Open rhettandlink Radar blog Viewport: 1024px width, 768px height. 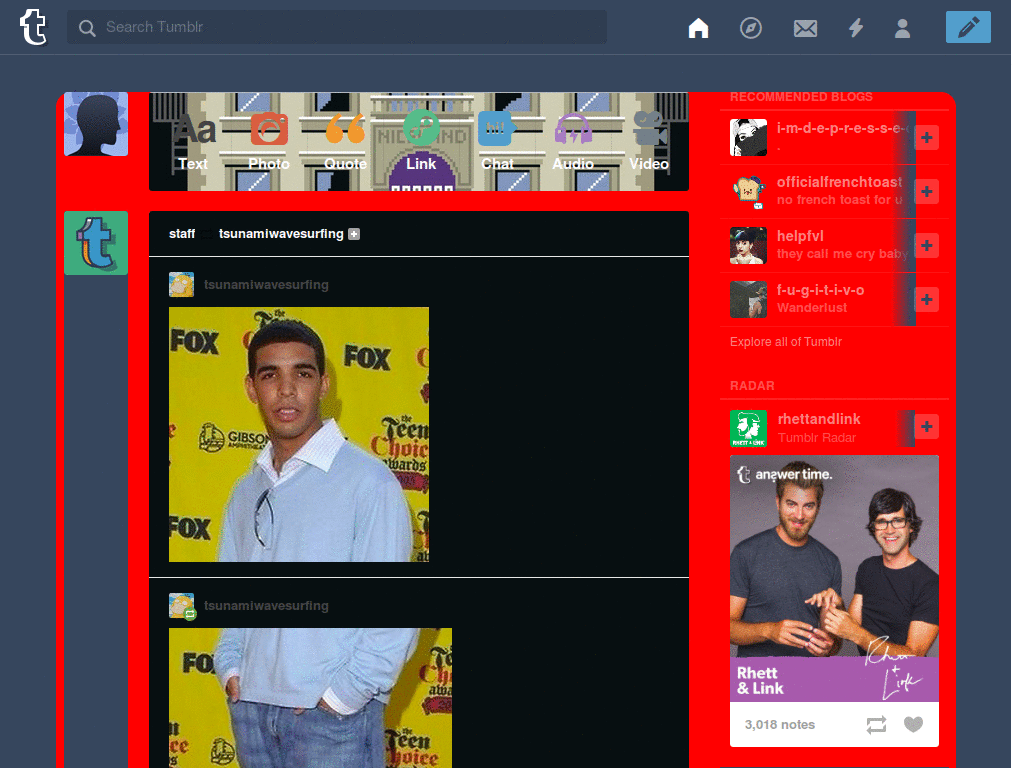[819, 419]
